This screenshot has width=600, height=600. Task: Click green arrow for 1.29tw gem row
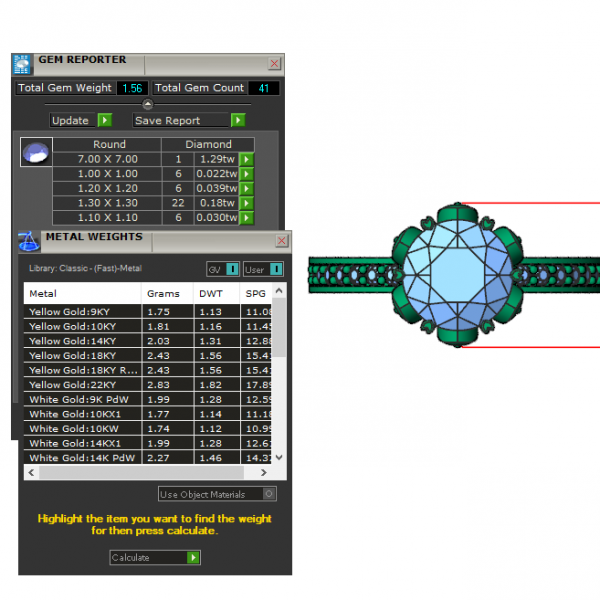[246, 159]
